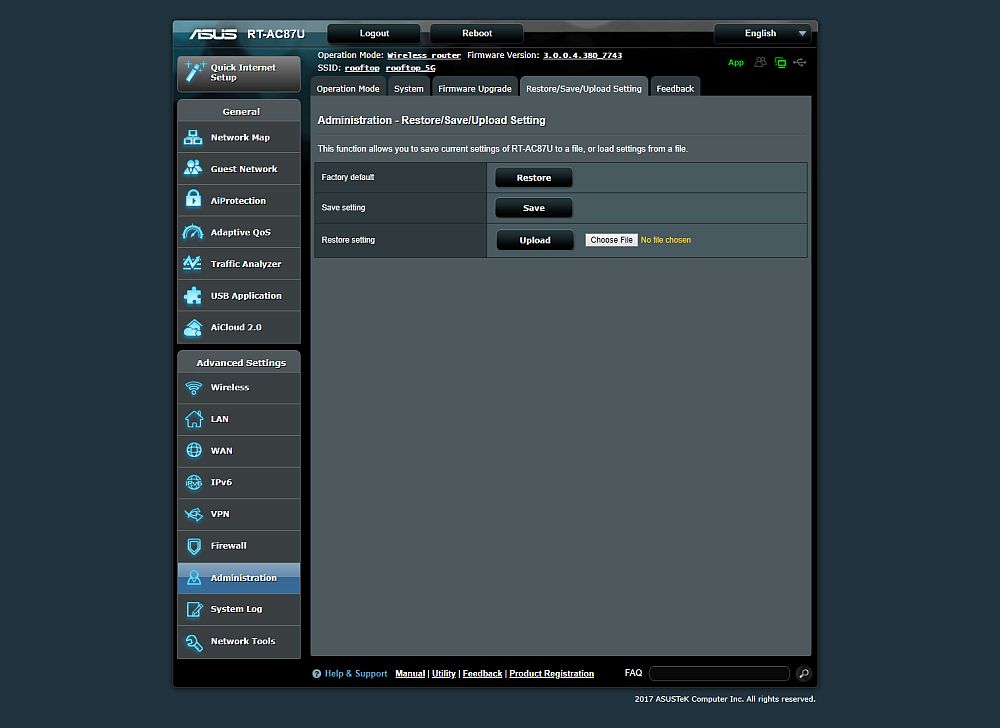Switch to the Firmware Upgrade tab

[474, 88]
